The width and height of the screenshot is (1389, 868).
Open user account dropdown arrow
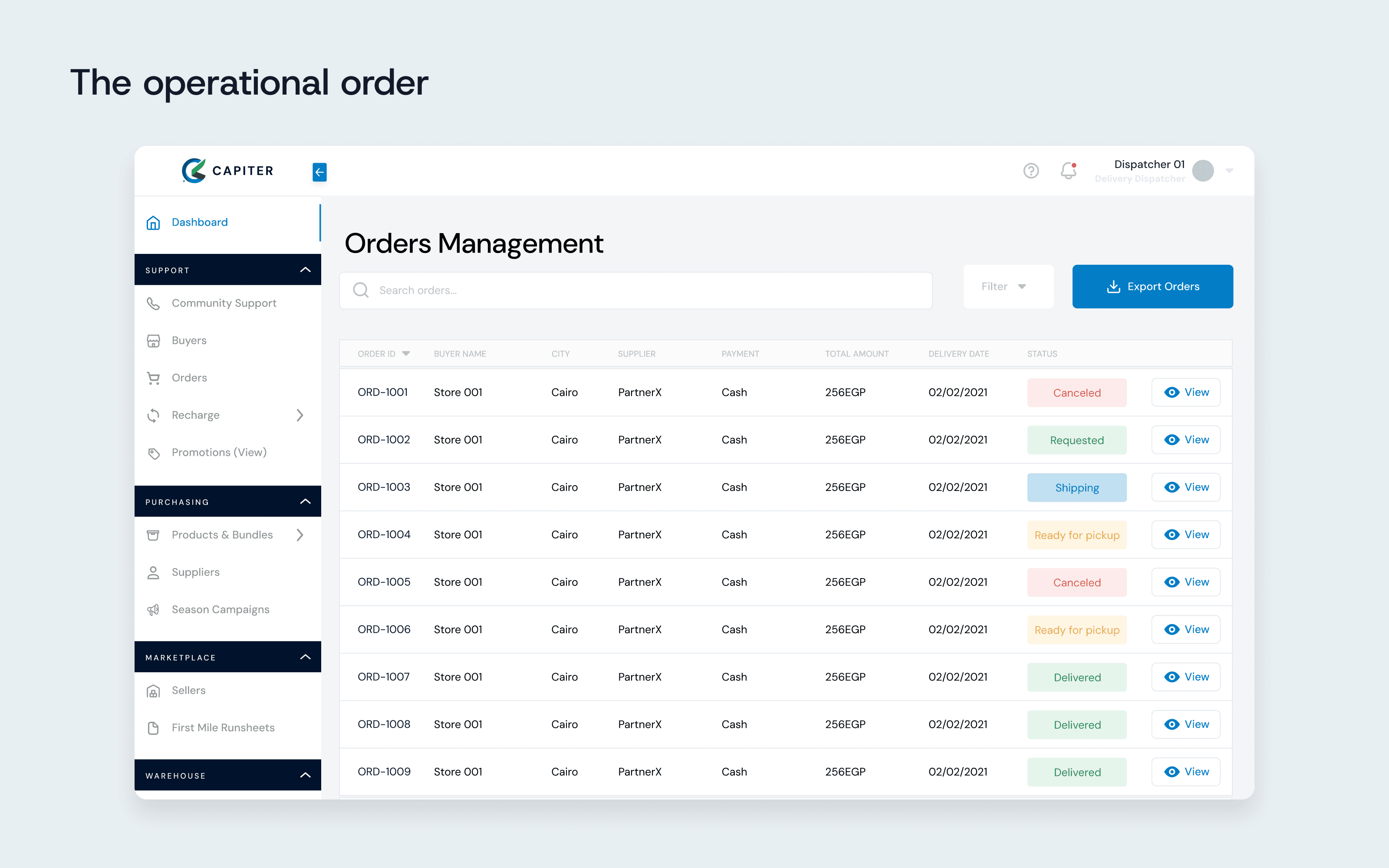point(1229,171)
